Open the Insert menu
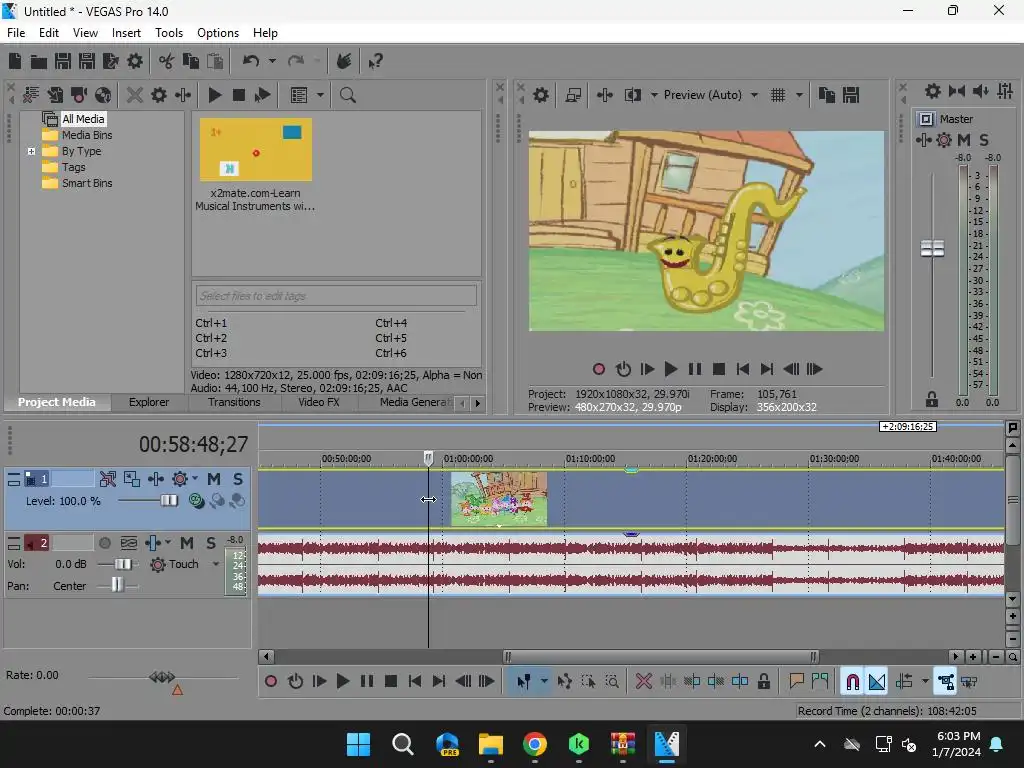Viewport: 1024px width, 768px height. [126, 33]
